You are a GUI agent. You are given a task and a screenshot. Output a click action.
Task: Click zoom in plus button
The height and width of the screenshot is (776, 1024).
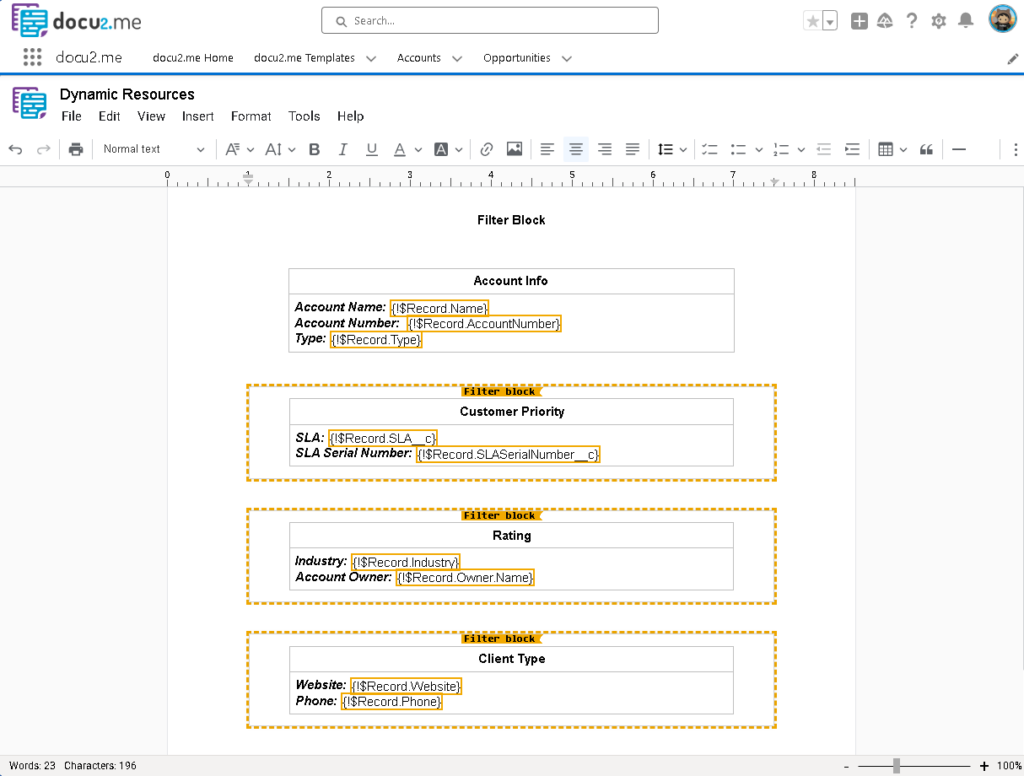tap(984, 766)
